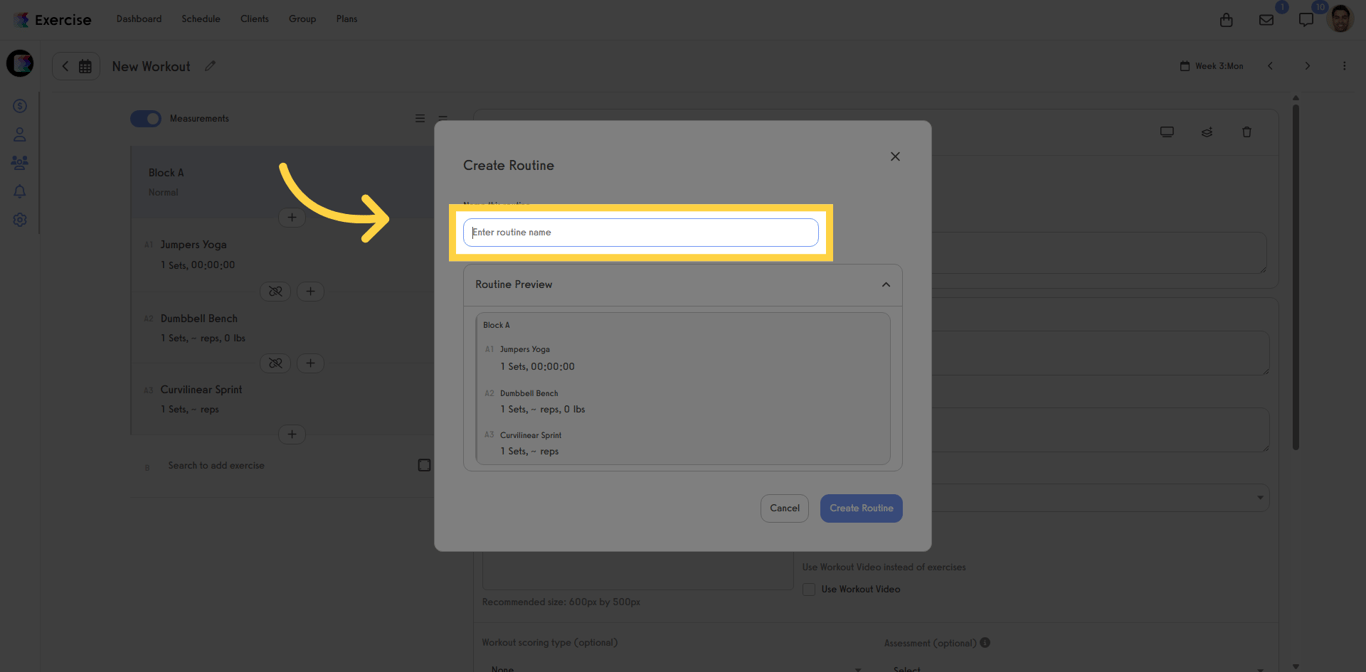The width and height of the screenshot is (1366, 672).
Task: Click the duplicate layers icon above the workout
Action: pos(1206,131)
